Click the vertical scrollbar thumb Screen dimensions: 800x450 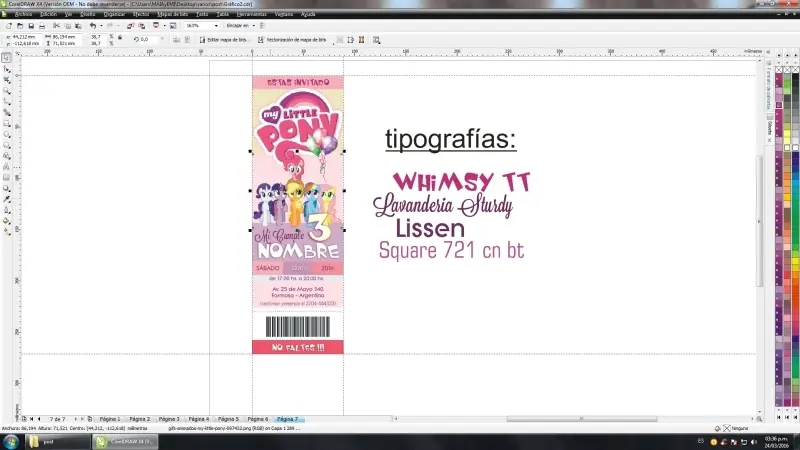760,221
